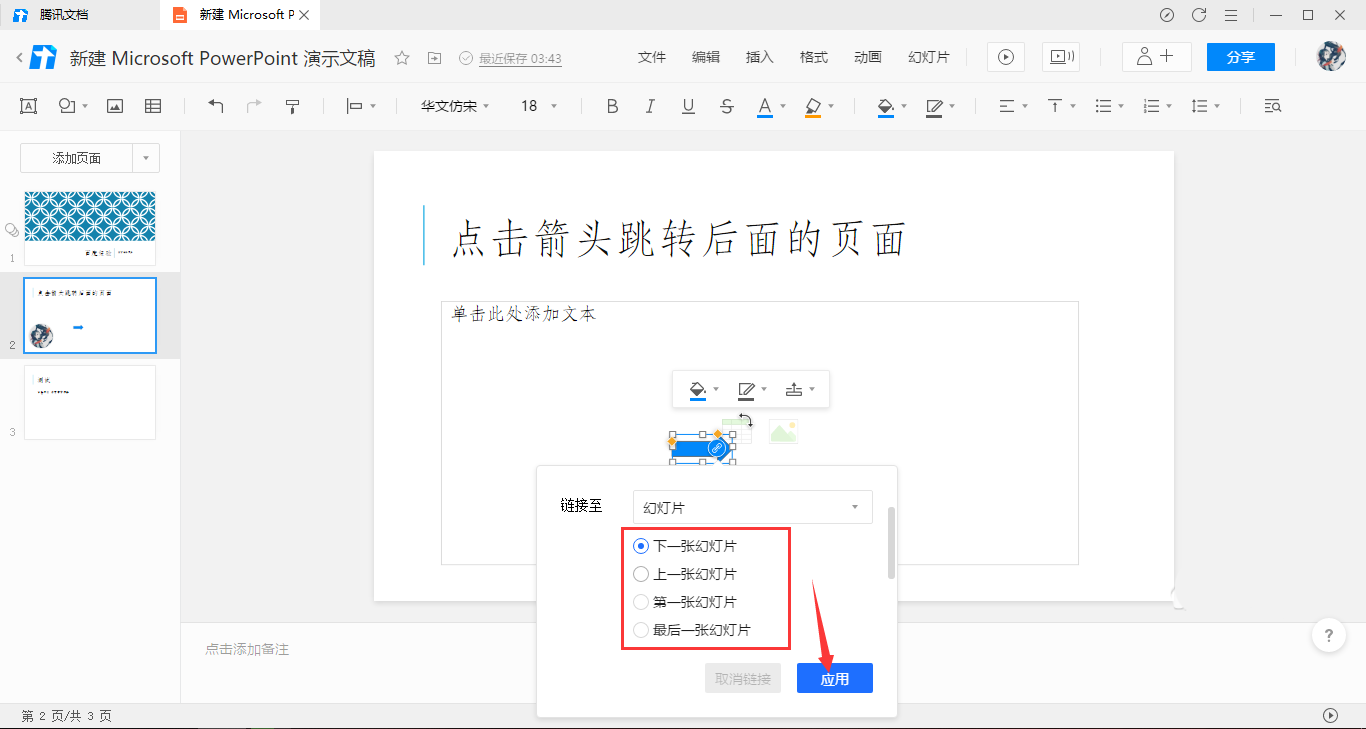The width and height of the screenshot is (1366, 729).
Task: Undo the last action
Action: 215,105
